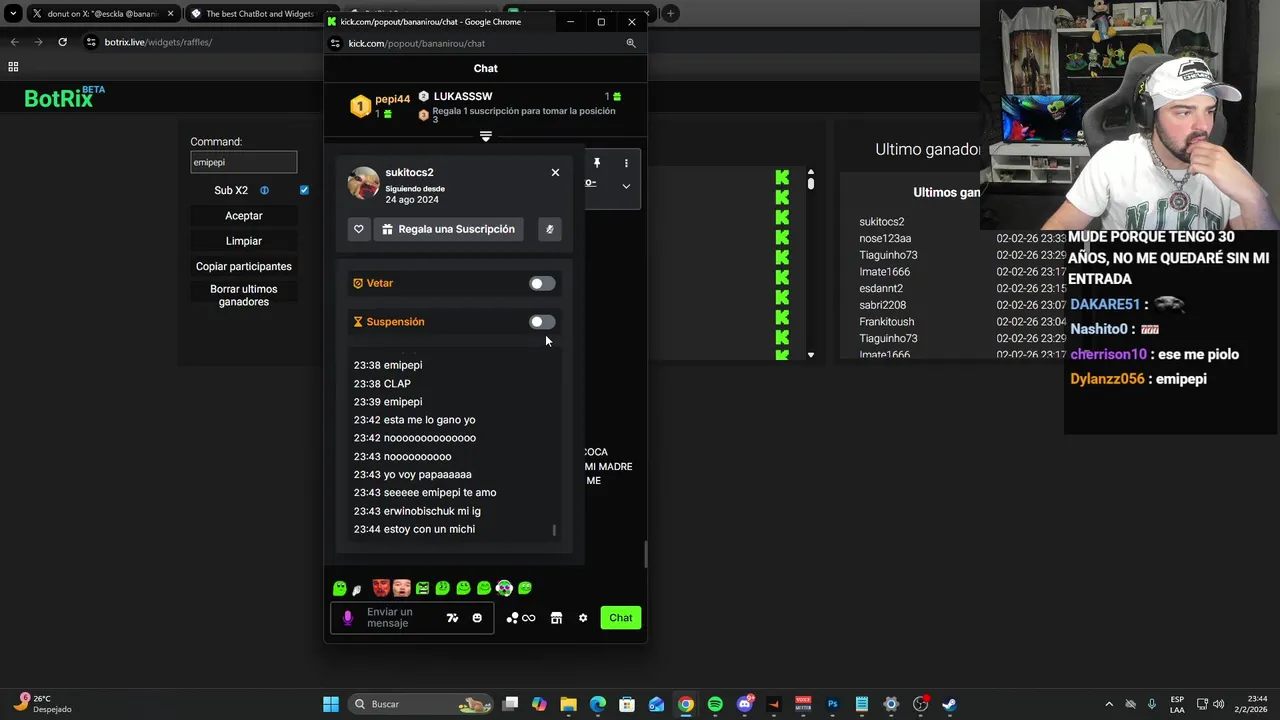This screenshot has height=720, width=1280.
Task: Click the Limpiar button
Action: [x=244, y=241]
